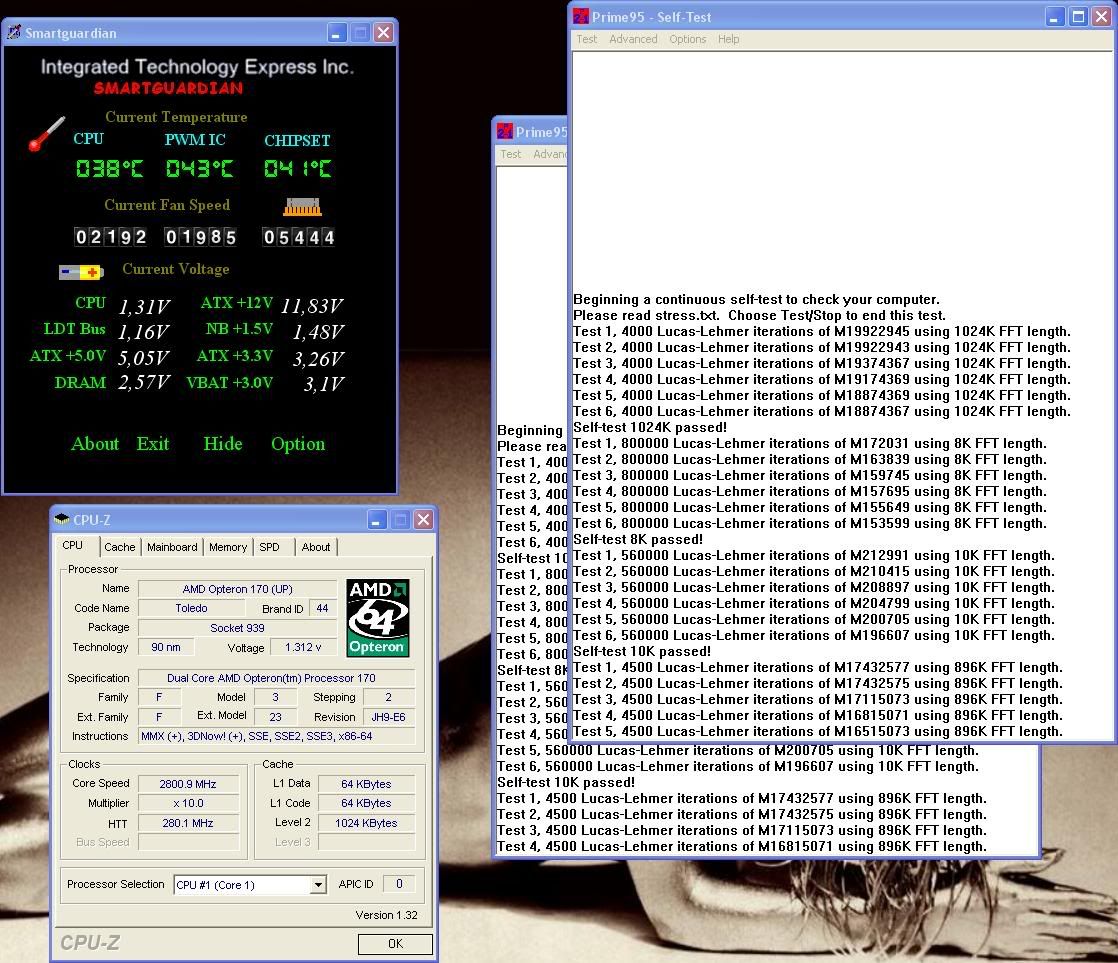Viewport: 1118px width, 963px height.
Task: Click Option in Smartguardian
Action: [x=298, y=444]
